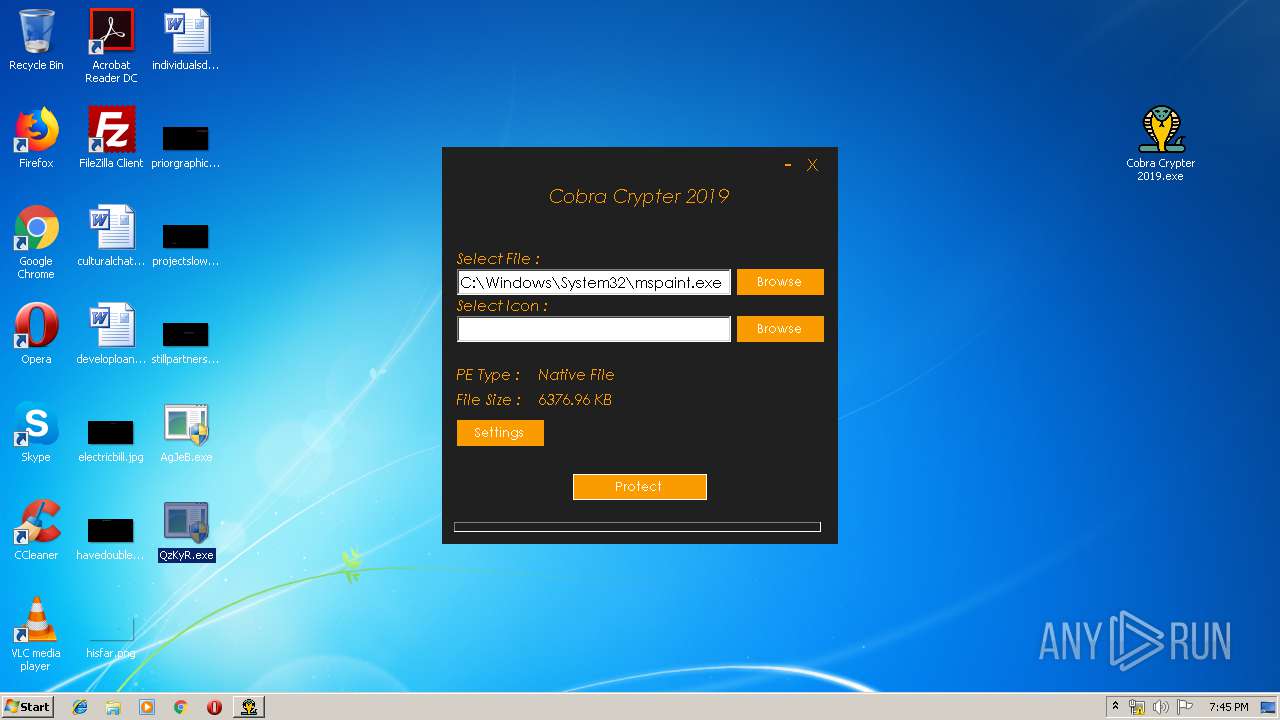The image size is (1280, 720).
Task: Select the QzKyR.exe file icon
Action: click(x=186, y=530)
